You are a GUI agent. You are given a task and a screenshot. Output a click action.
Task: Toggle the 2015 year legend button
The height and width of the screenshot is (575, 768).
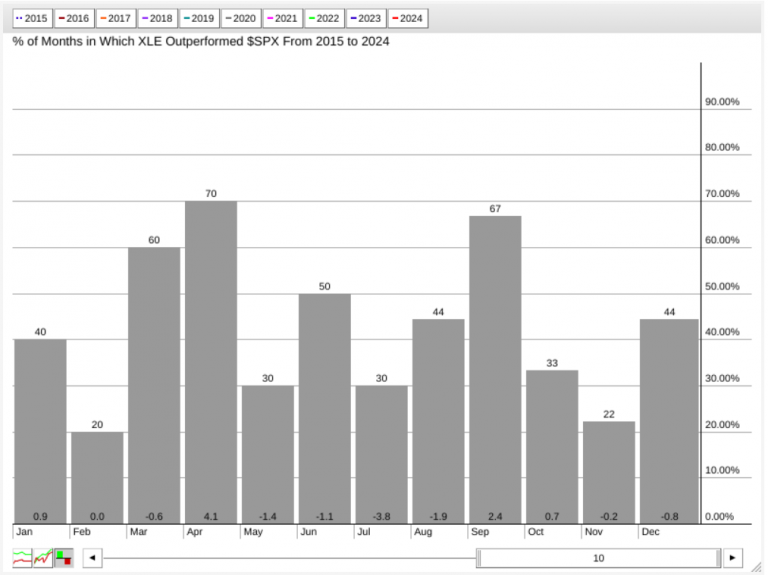point(32,19)
